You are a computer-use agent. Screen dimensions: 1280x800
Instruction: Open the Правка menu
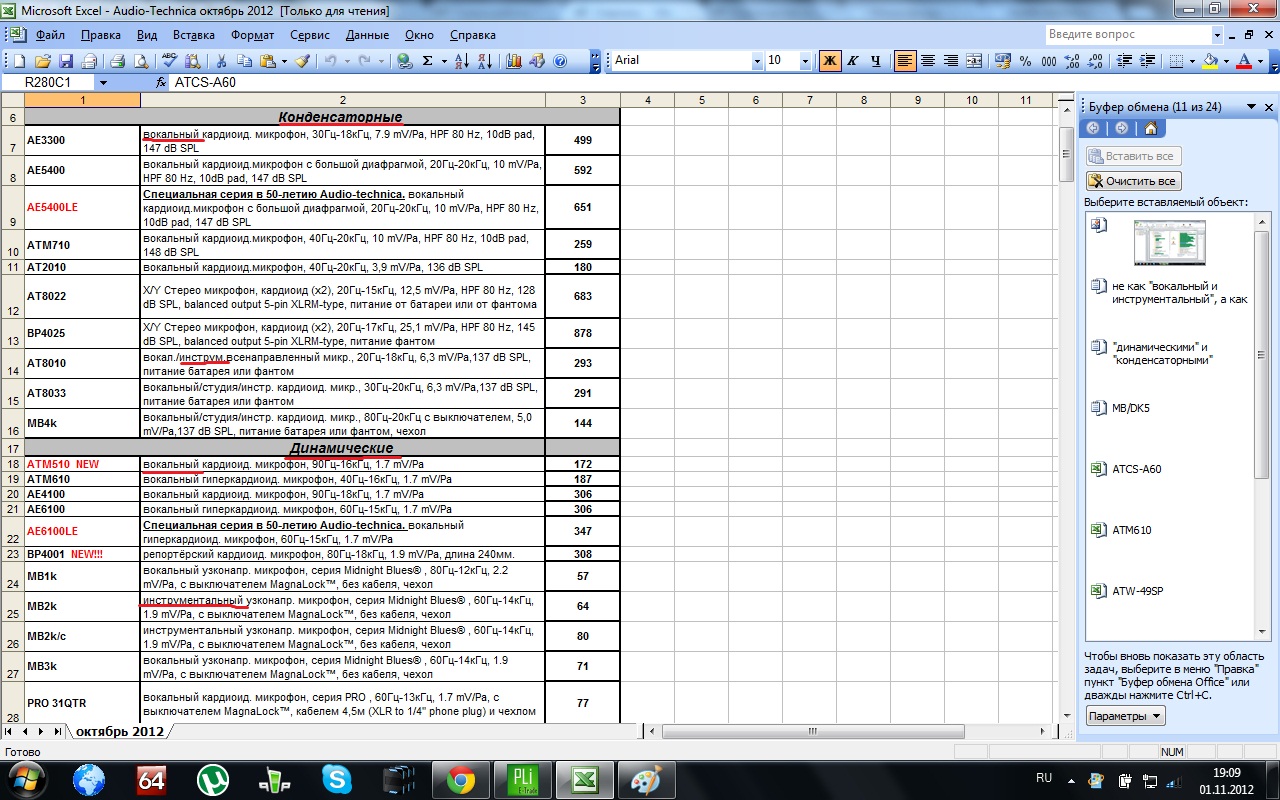(101, 35)
